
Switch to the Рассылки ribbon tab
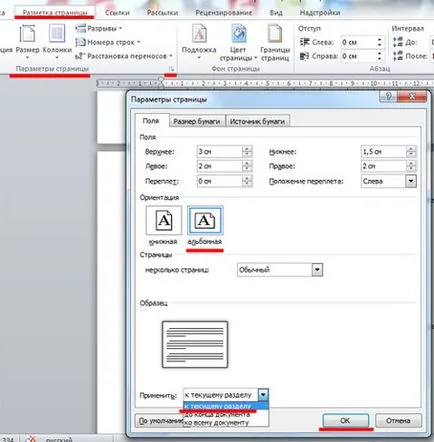162,13
